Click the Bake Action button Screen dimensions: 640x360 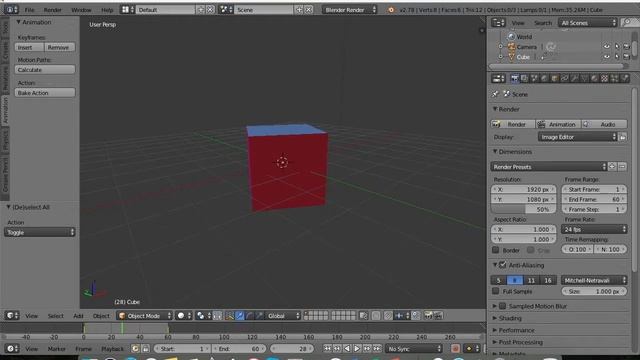(45, 93)
